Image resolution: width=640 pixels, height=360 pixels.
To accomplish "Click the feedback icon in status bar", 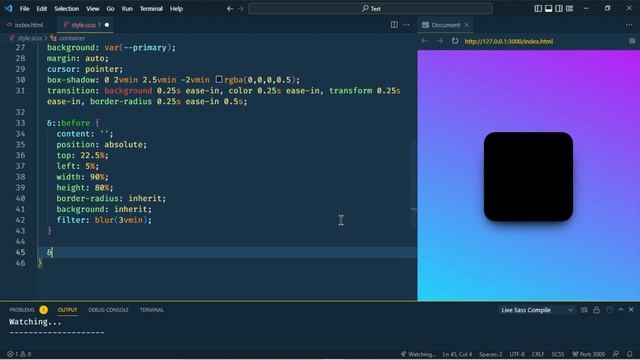I will tap(616, 354).
